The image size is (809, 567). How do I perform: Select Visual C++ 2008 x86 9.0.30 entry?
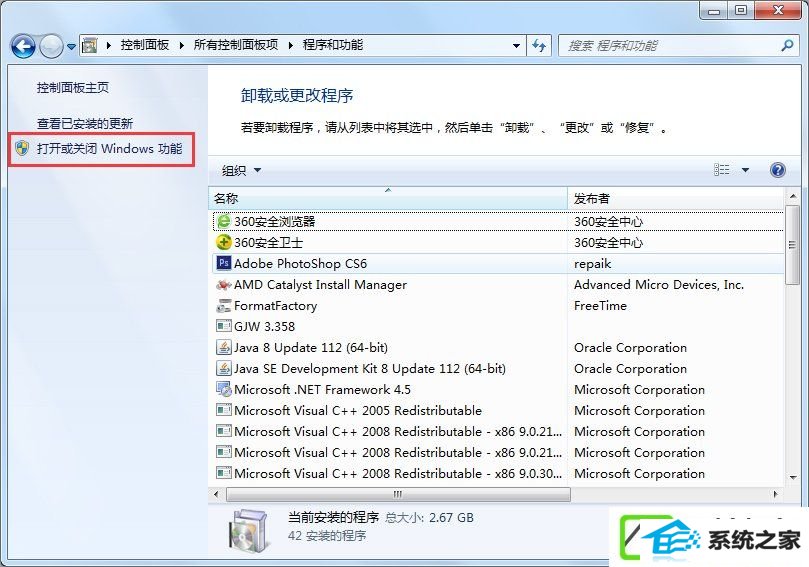[398, 474]
